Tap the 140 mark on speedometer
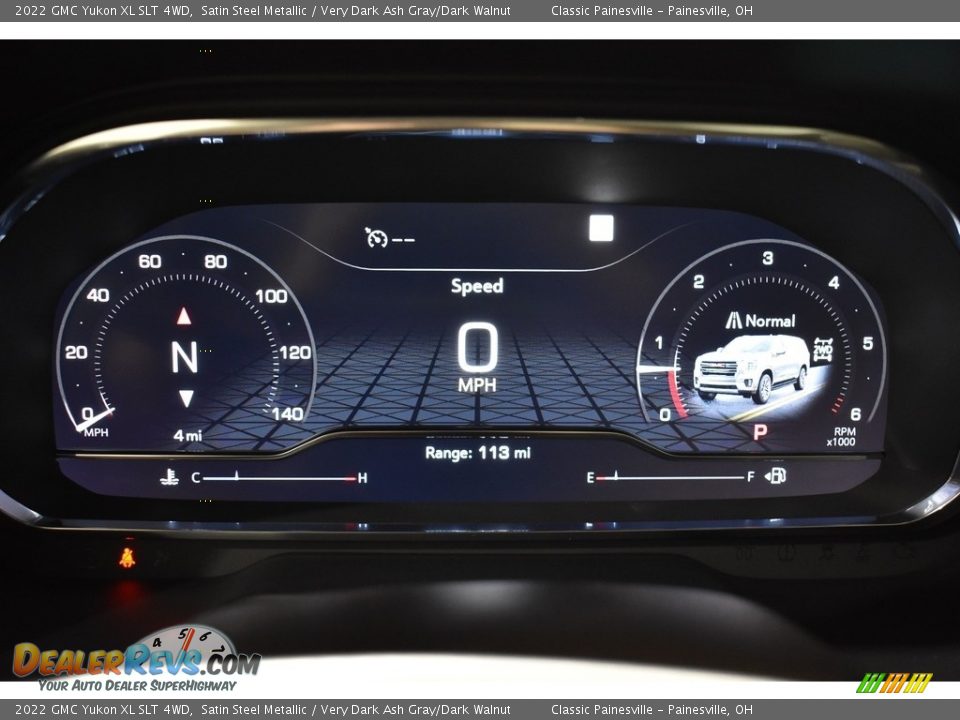 [x=287, y=414]
